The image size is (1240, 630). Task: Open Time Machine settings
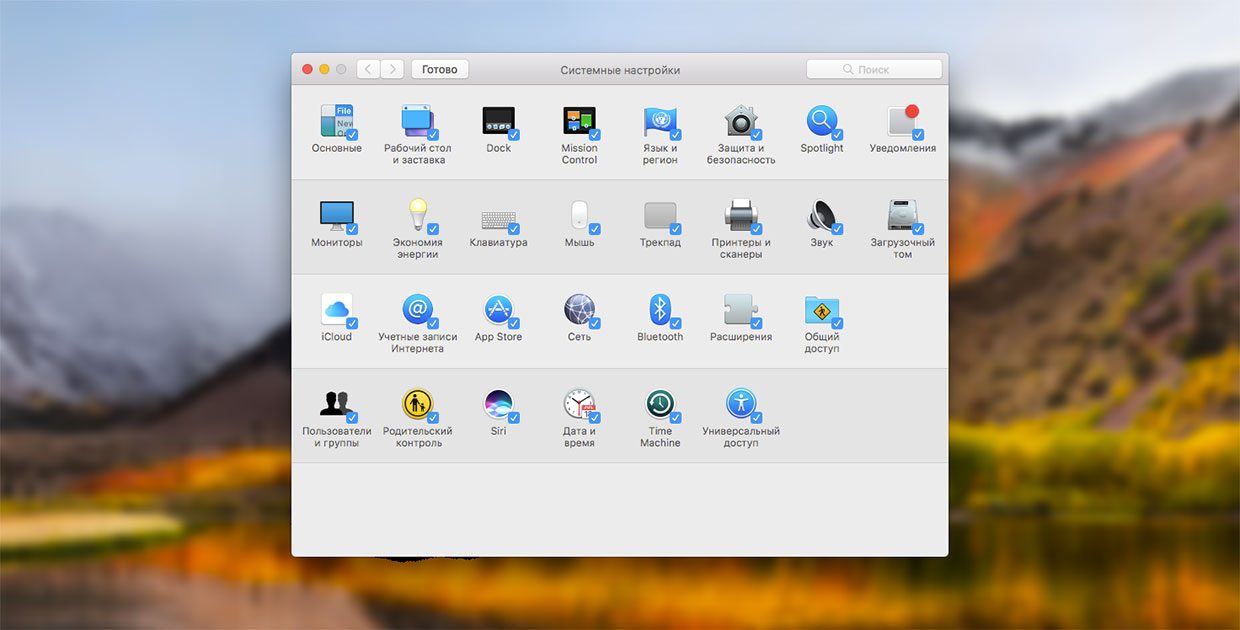coord(660,404)
